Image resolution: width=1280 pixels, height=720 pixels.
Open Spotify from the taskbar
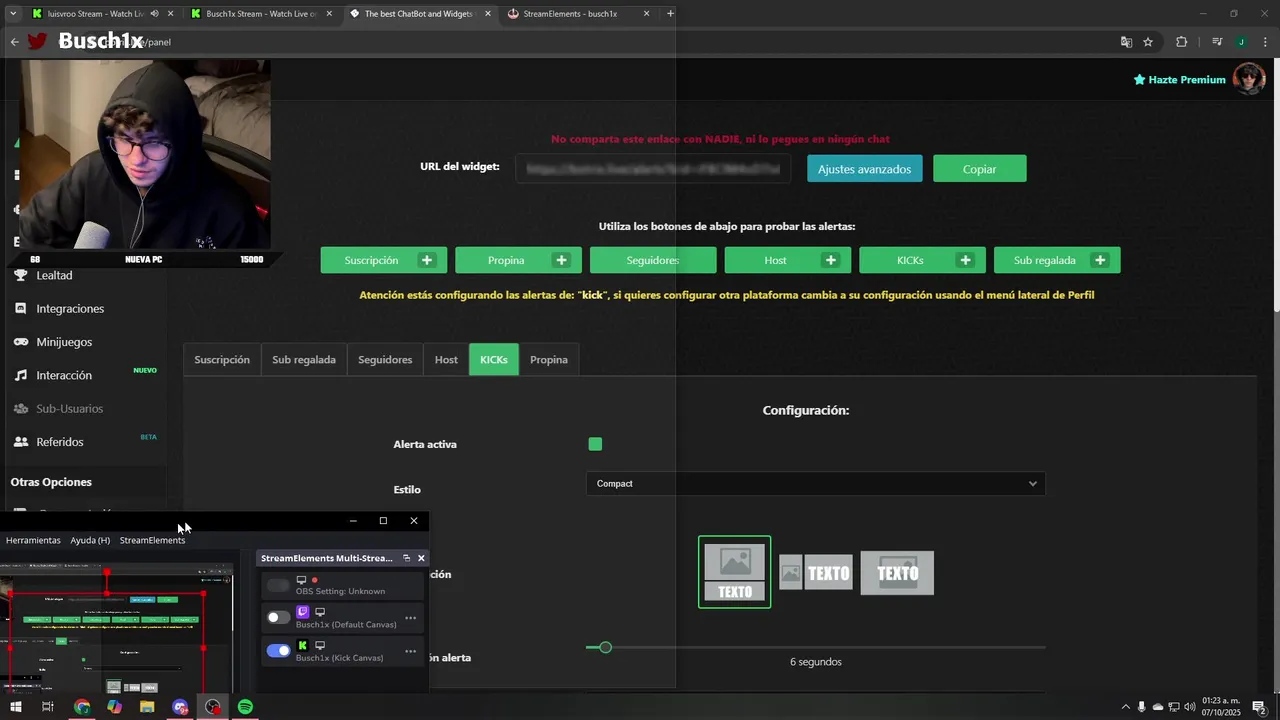pyautogui.click(x=245, y=707)
